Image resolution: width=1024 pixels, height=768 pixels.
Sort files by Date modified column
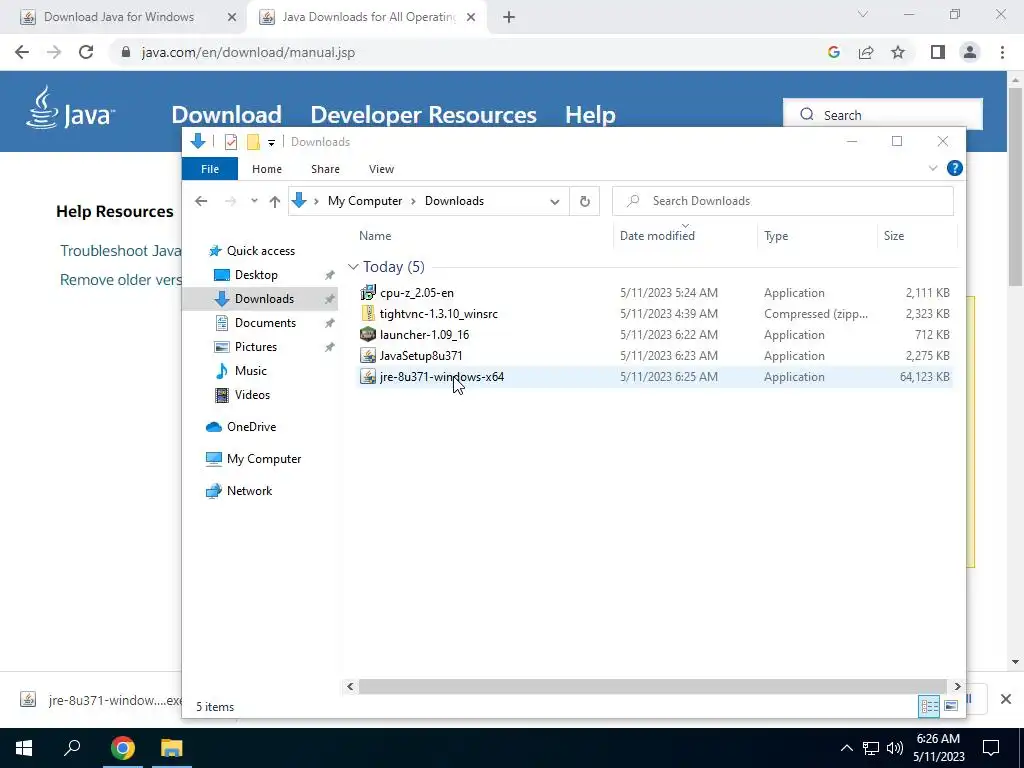657,236
